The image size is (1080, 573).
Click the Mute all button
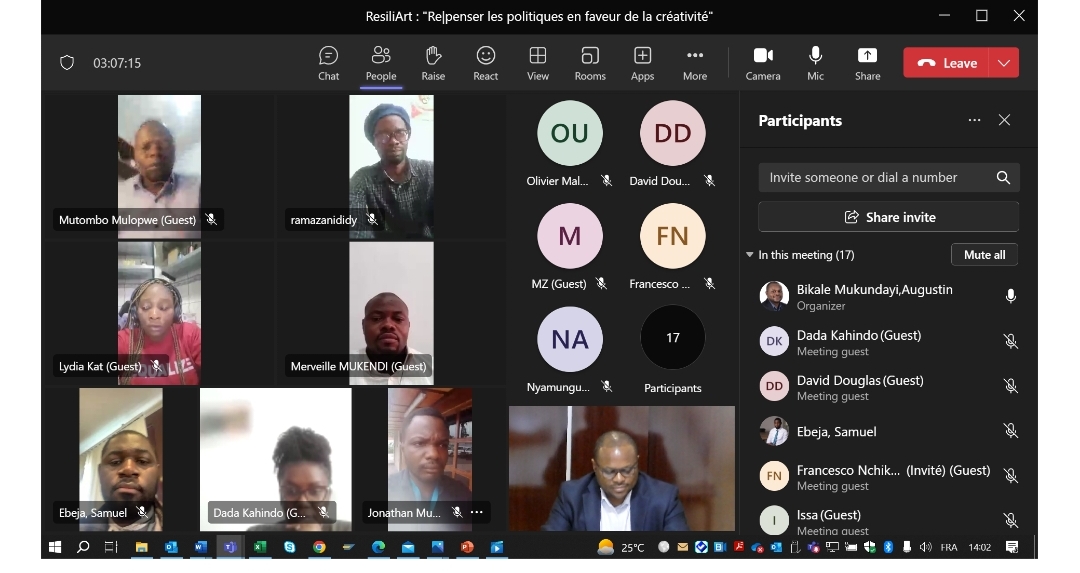[x=984, y=255]
